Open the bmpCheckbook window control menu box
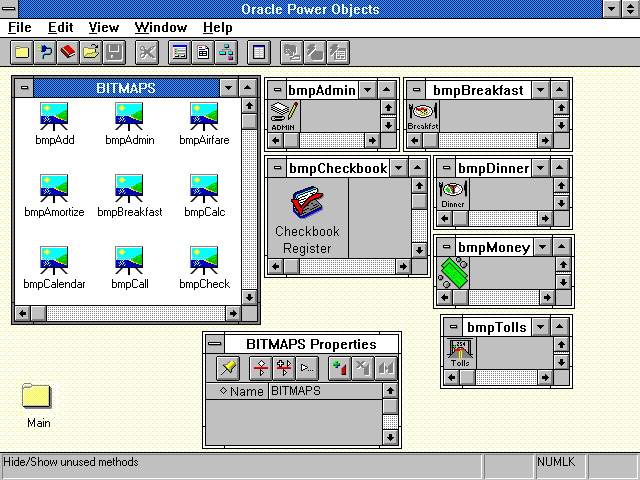This screenshot has width=640, height=480. pyautogui.click(x=277, y=168)
